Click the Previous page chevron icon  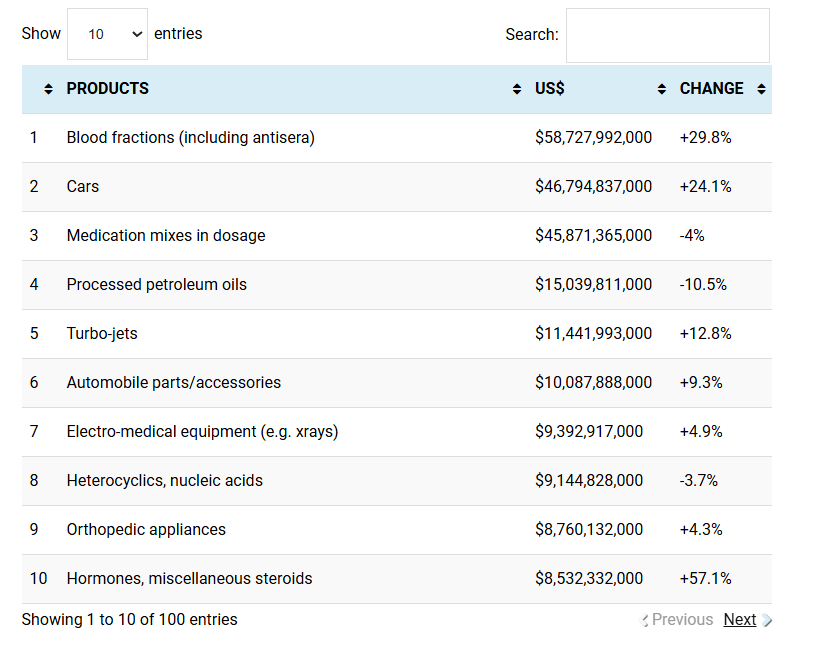click(x=643, y=620)
